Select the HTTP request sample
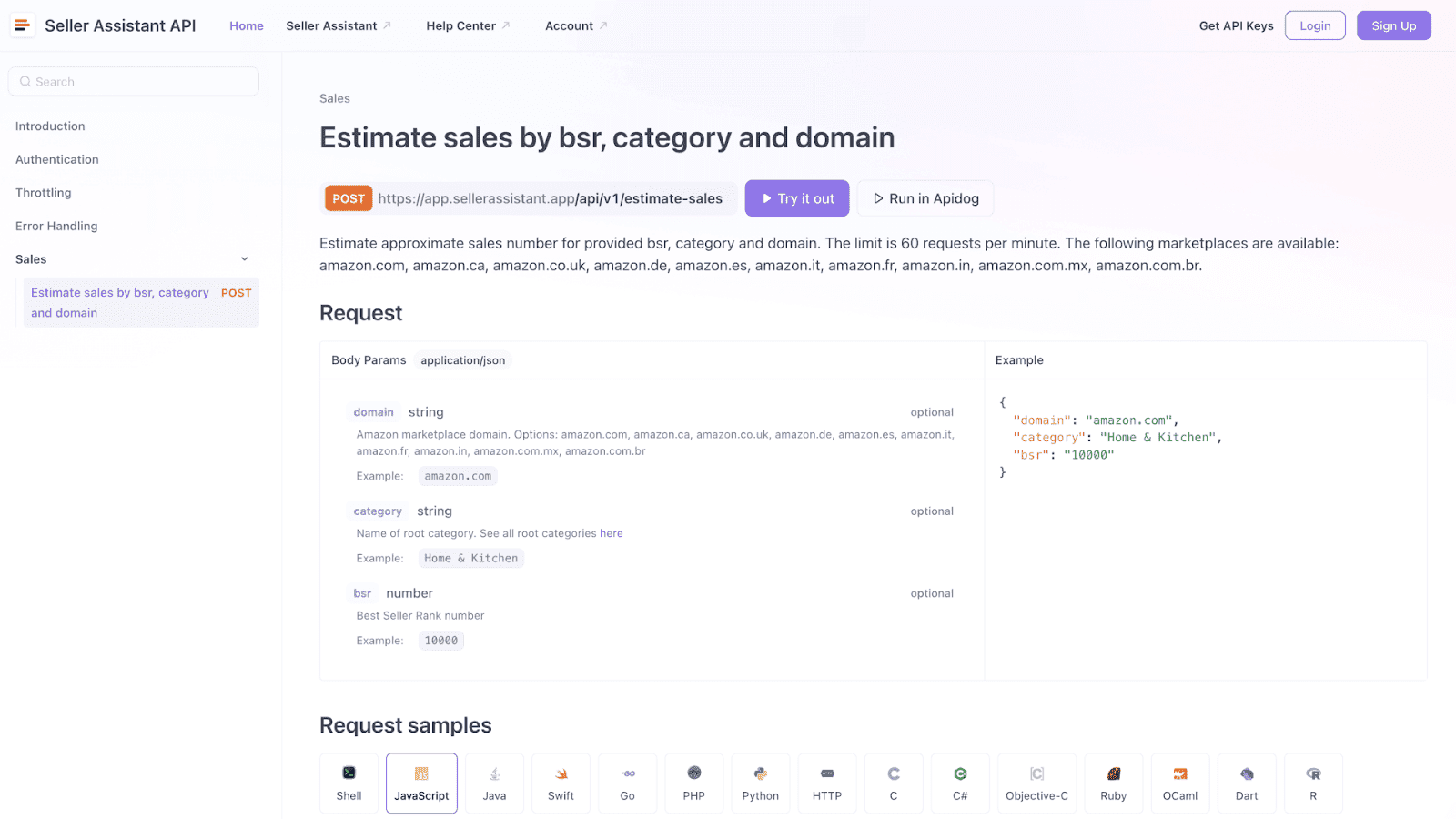 [826, 783]
